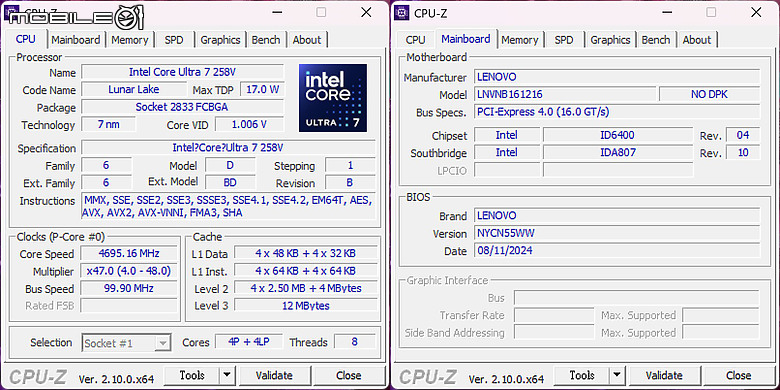This screenshot has width=780, height=390.
Task: Click BIOS Brand value LENOVO
Action: pyautogui.click(x=617, y=215)
